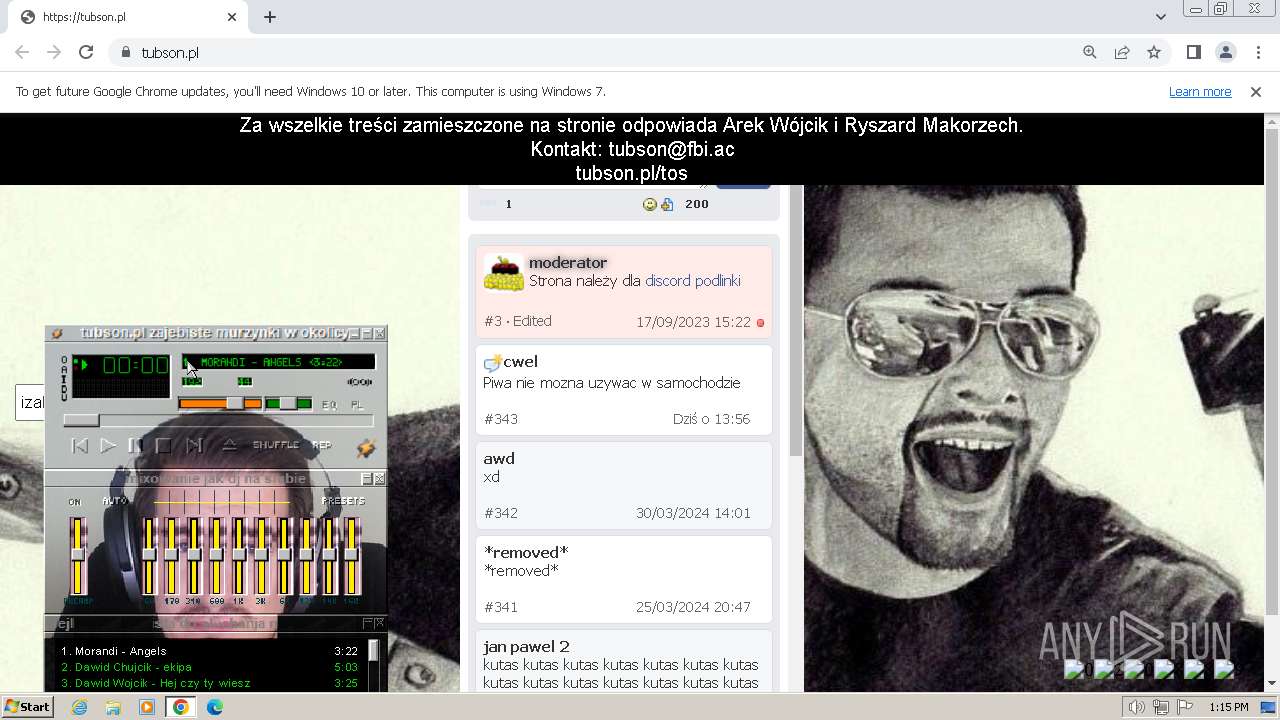Viewport: 1280px width, 720px height.
Task: Adjust the 600 Hz equalizer band
Action: coord(216,555)
